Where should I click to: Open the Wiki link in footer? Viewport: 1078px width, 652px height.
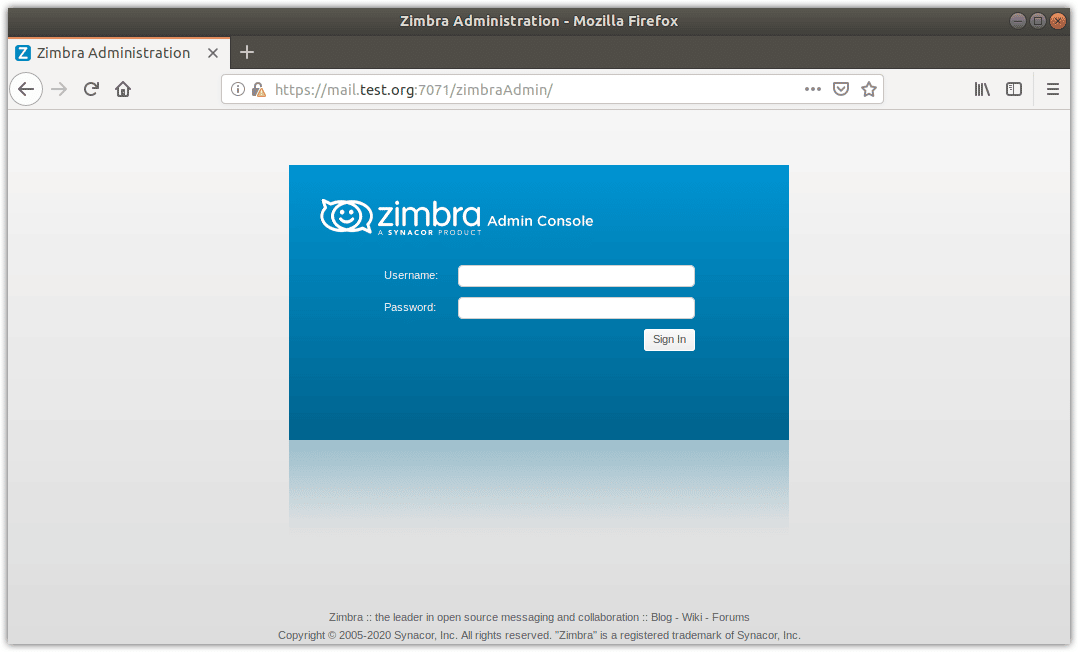coord(692,618)
